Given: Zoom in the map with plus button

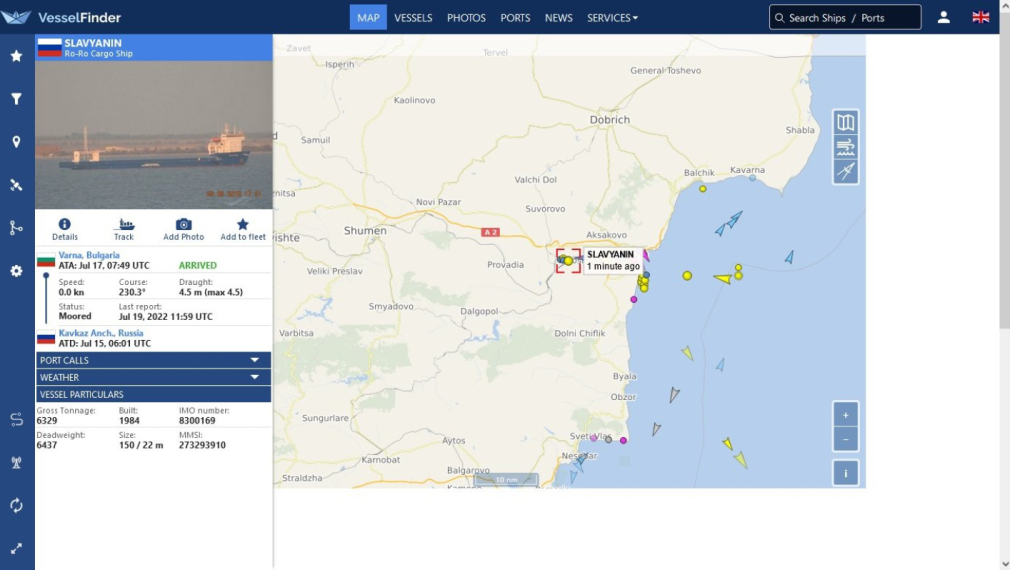Looking at the screenshot, I should point(845,415).
